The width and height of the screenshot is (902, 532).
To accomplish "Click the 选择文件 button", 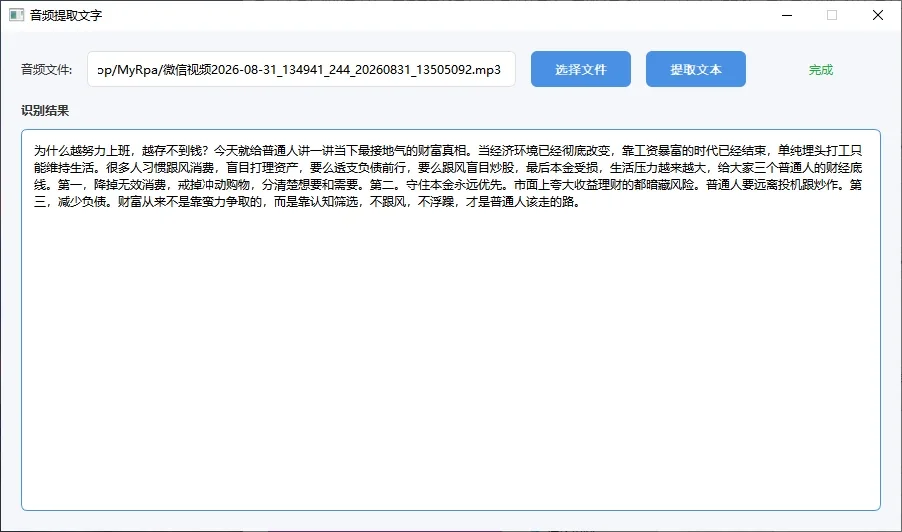I will pos(580,69).
